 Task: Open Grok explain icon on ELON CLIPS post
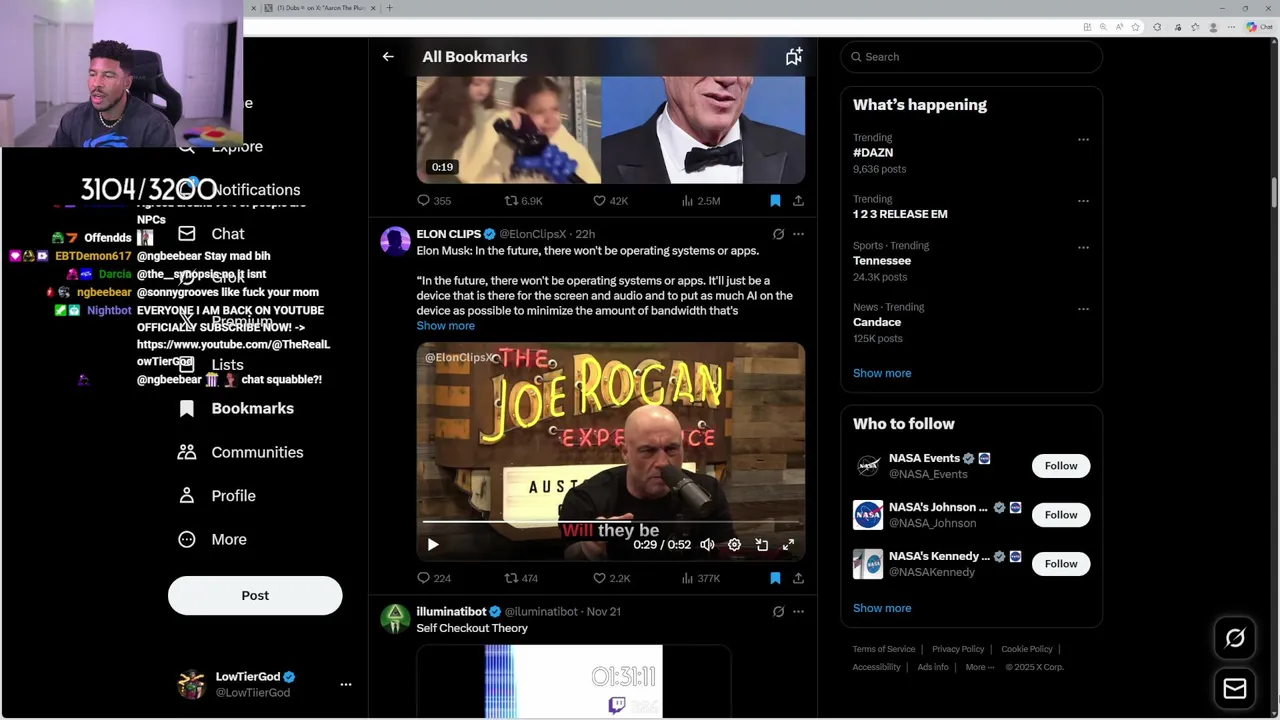click(778, 234)
